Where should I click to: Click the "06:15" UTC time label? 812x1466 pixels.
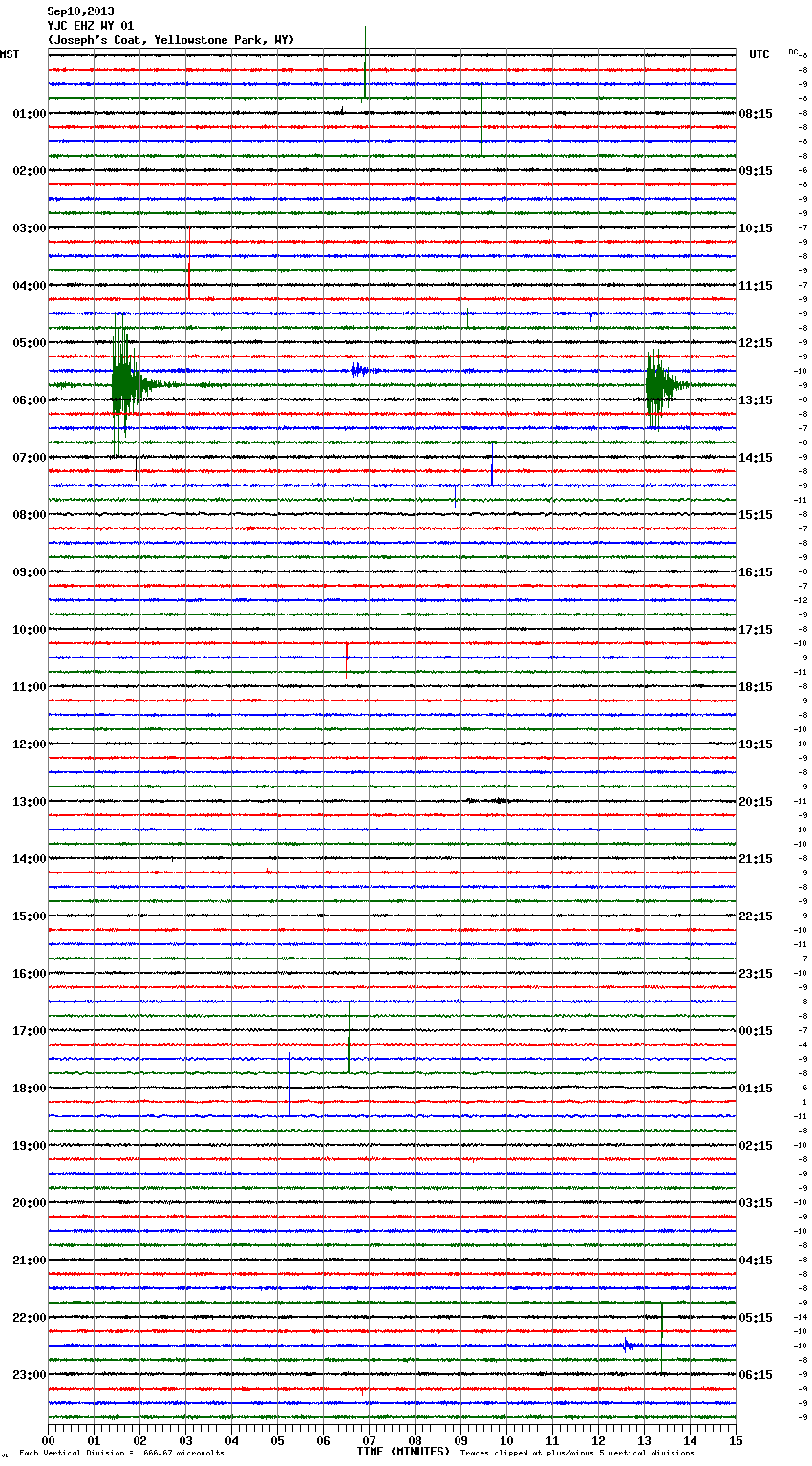click(756, 1375)
